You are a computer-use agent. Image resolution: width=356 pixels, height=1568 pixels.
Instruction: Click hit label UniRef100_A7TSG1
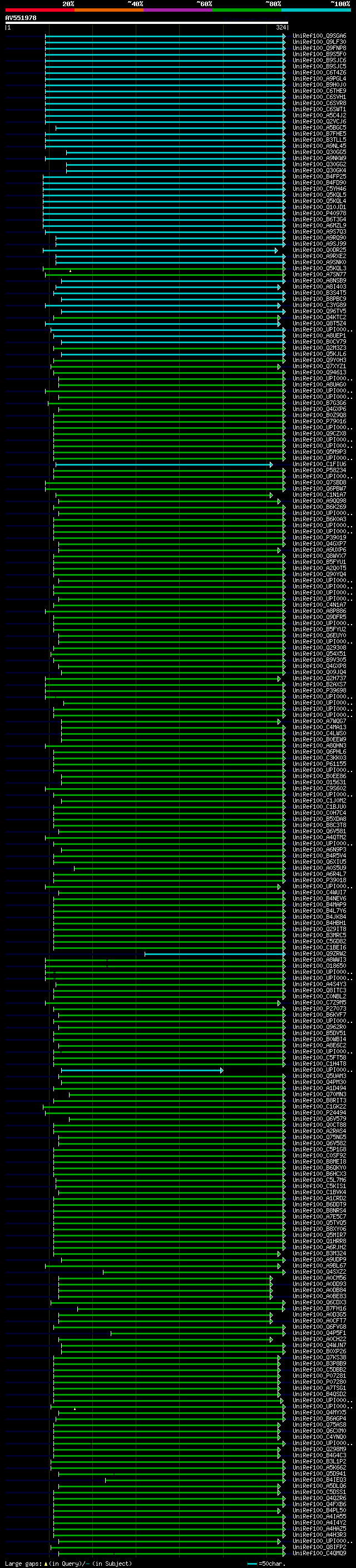[319, 1388]
